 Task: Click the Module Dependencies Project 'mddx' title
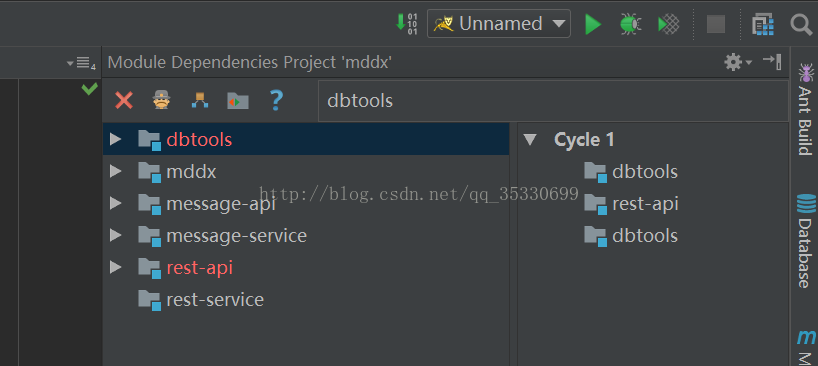click(x=249, y=63)
